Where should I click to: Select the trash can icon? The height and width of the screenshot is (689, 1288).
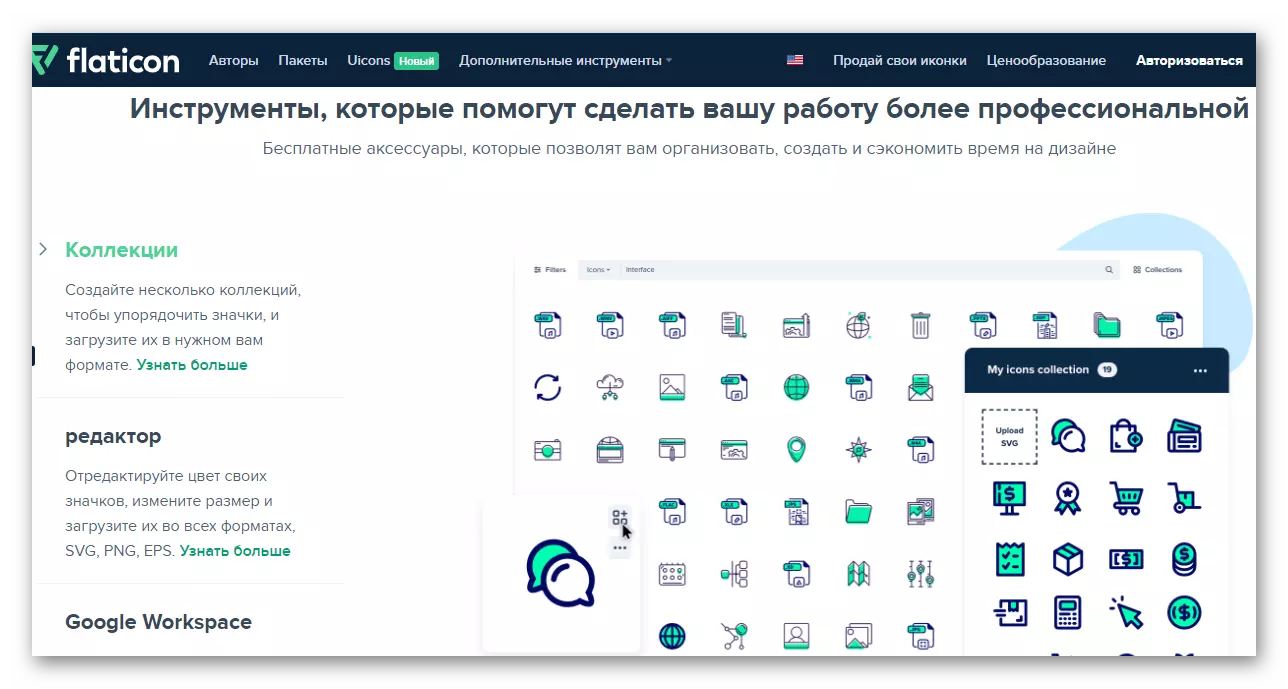click(921, 325)
